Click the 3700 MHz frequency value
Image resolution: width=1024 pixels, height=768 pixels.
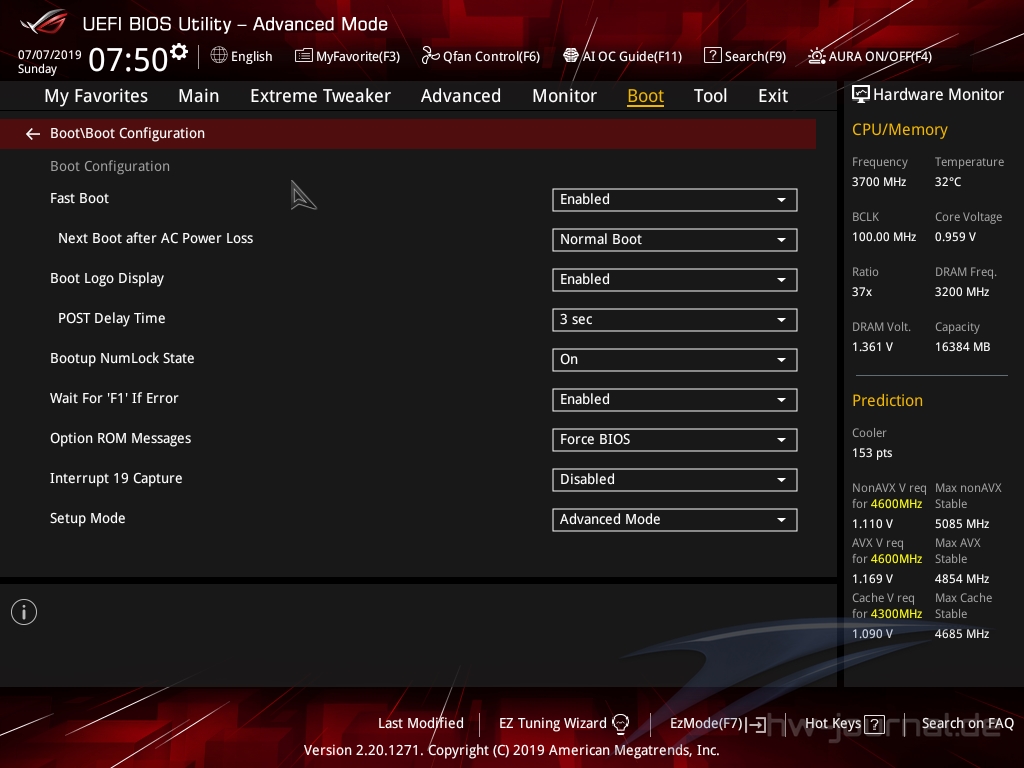click(878, 182)
